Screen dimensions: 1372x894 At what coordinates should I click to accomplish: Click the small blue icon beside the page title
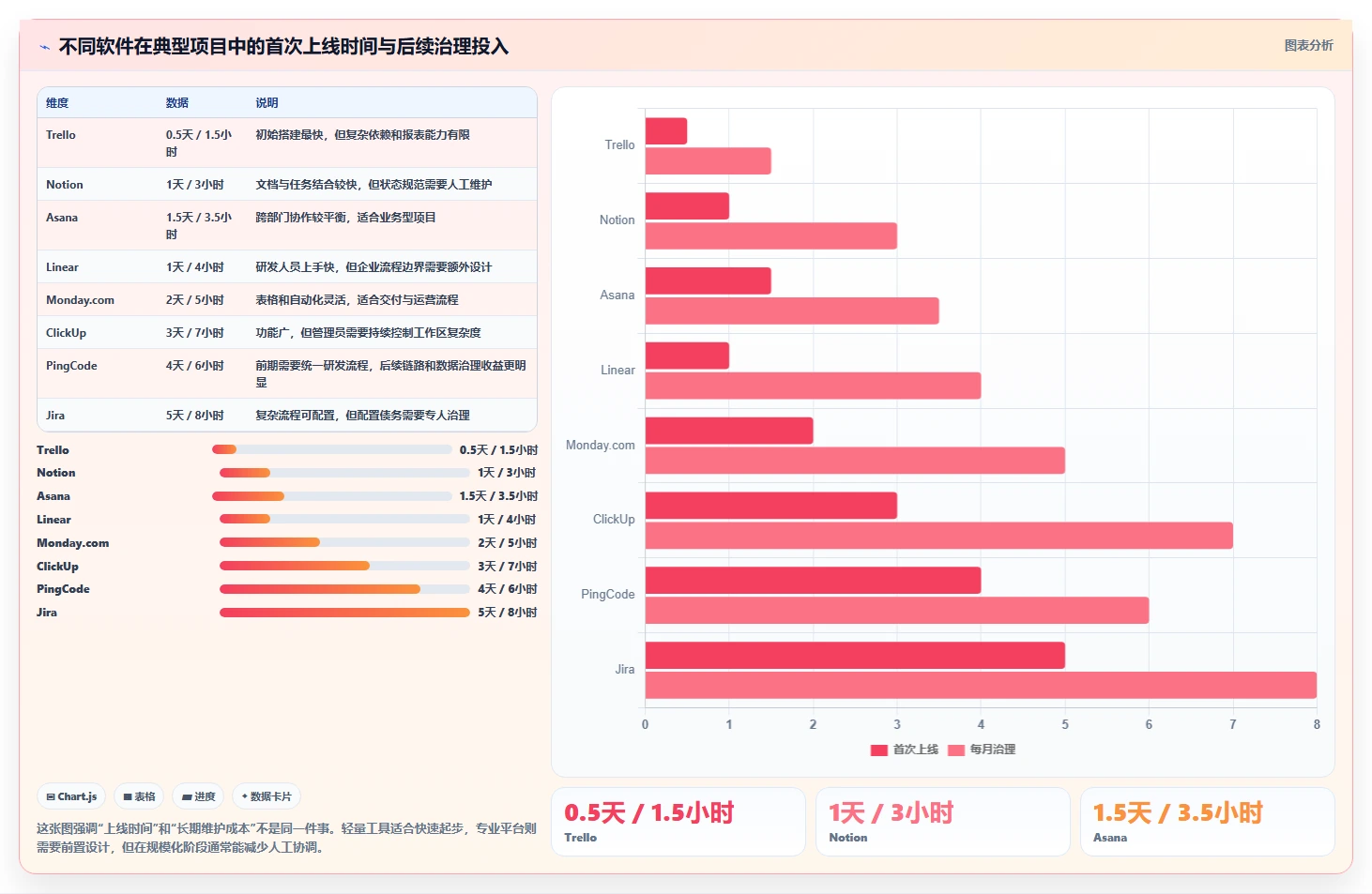(44, 47)
